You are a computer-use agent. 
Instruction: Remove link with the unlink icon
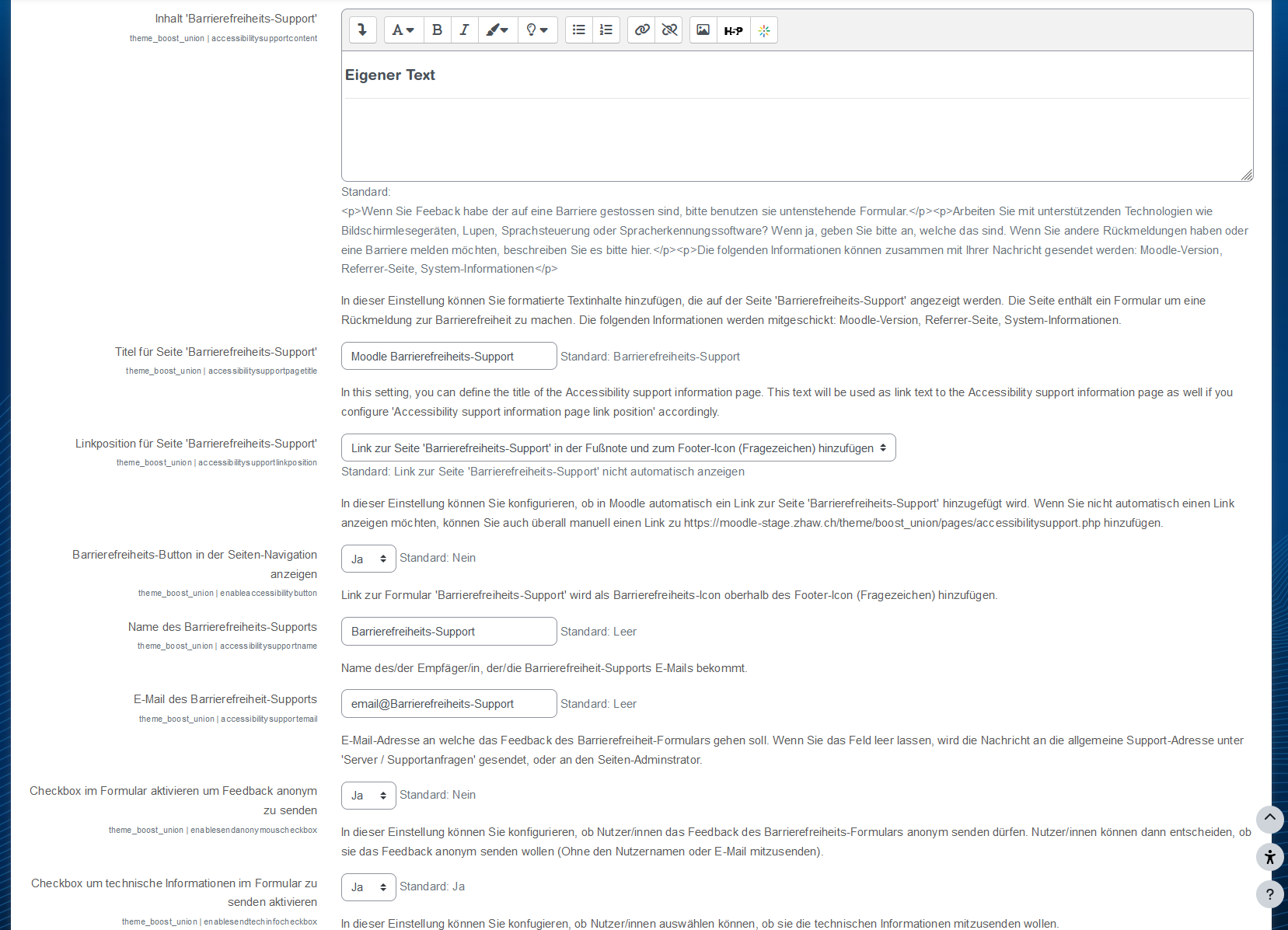pos(669,30)
